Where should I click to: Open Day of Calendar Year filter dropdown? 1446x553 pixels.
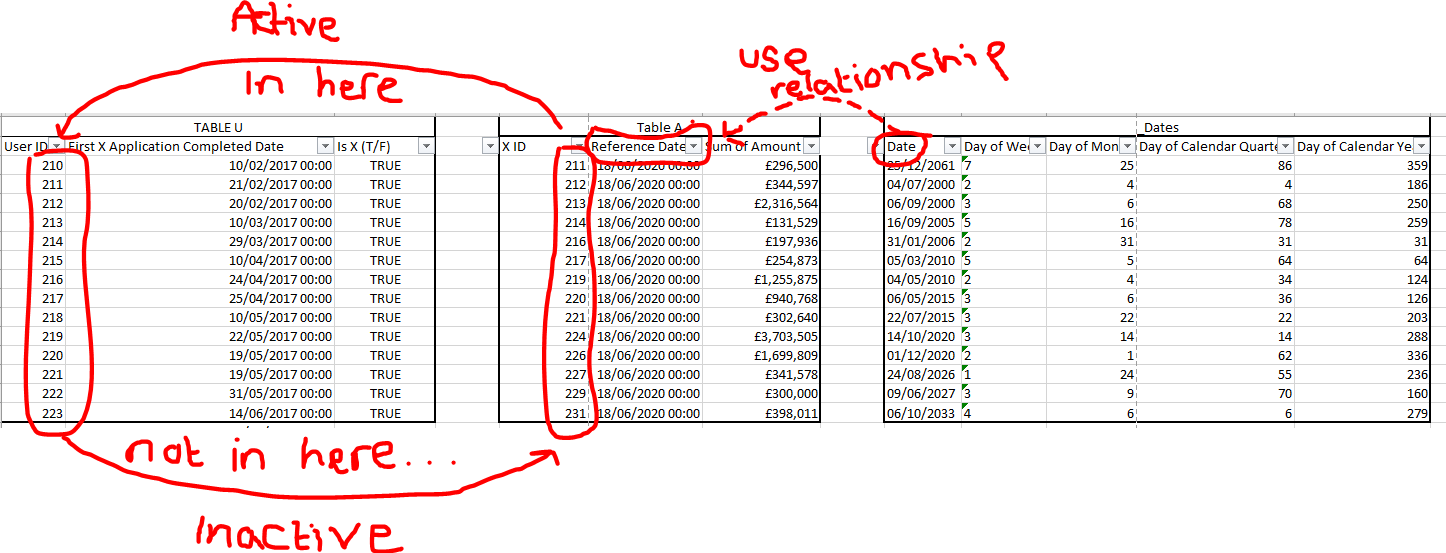[x=1421, y=146]
